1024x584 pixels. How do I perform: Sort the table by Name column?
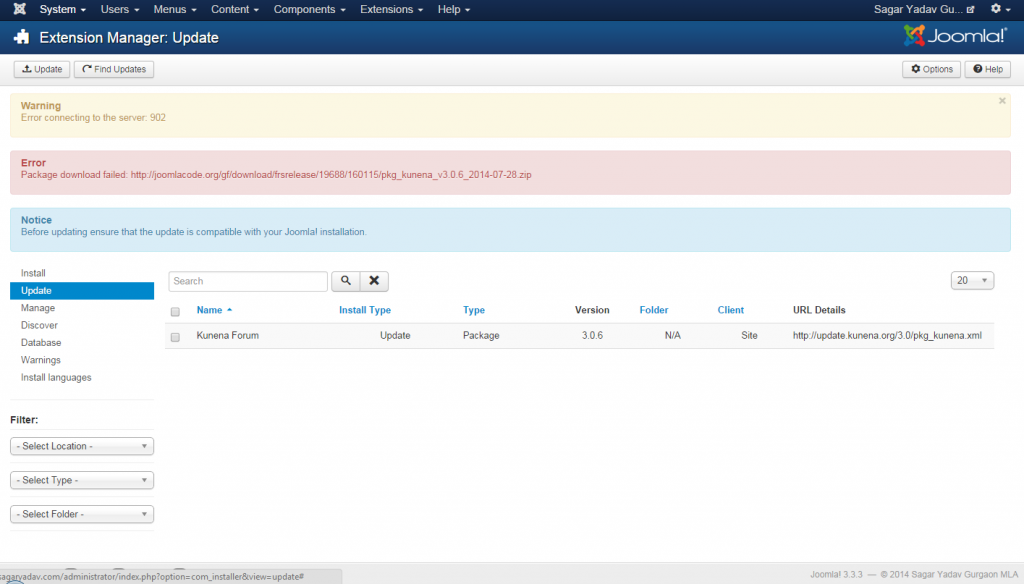209,310
